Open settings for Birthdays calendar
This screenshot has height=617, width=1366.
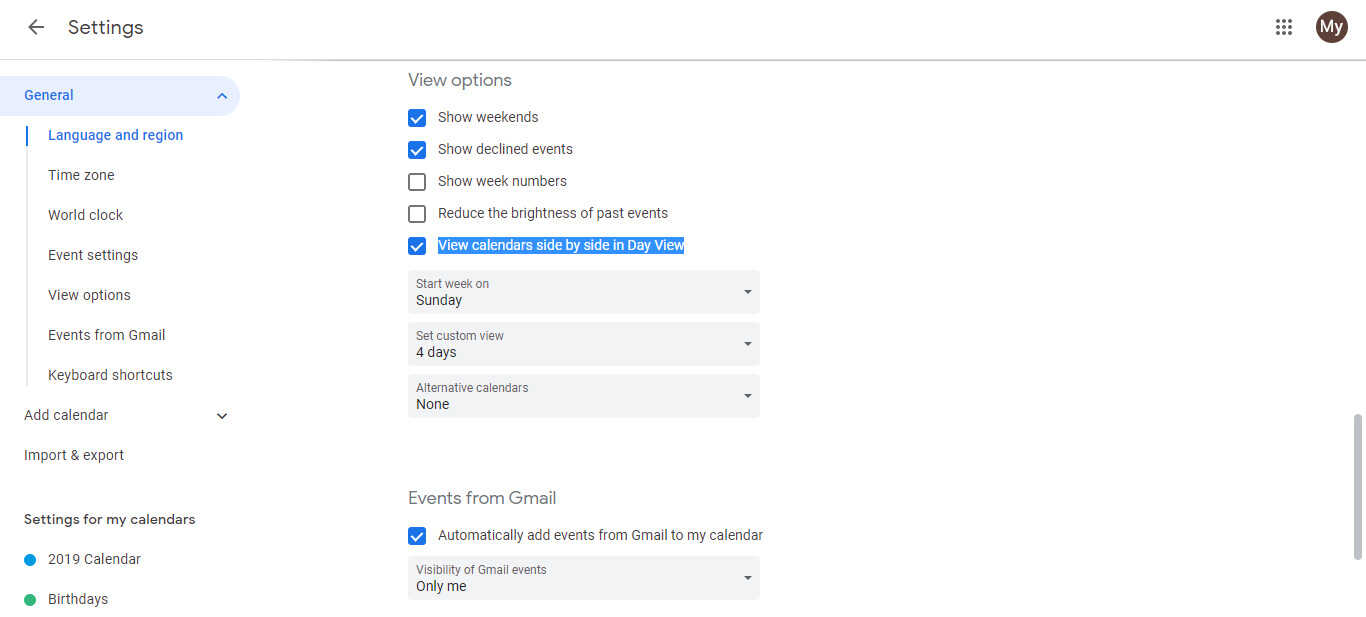78,599
